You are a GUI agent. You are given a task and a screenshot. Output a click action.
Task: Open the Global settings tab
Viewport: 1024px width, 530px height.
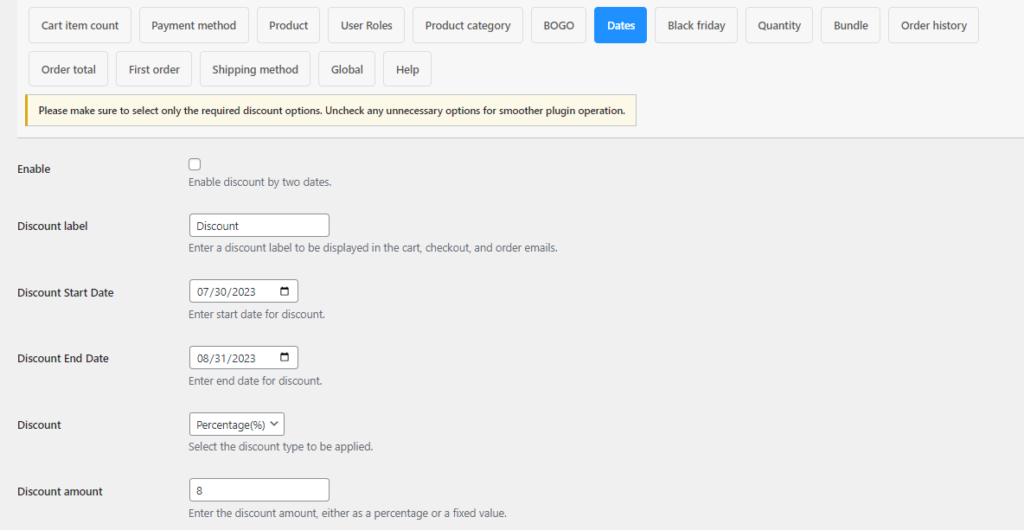point(347,69)
